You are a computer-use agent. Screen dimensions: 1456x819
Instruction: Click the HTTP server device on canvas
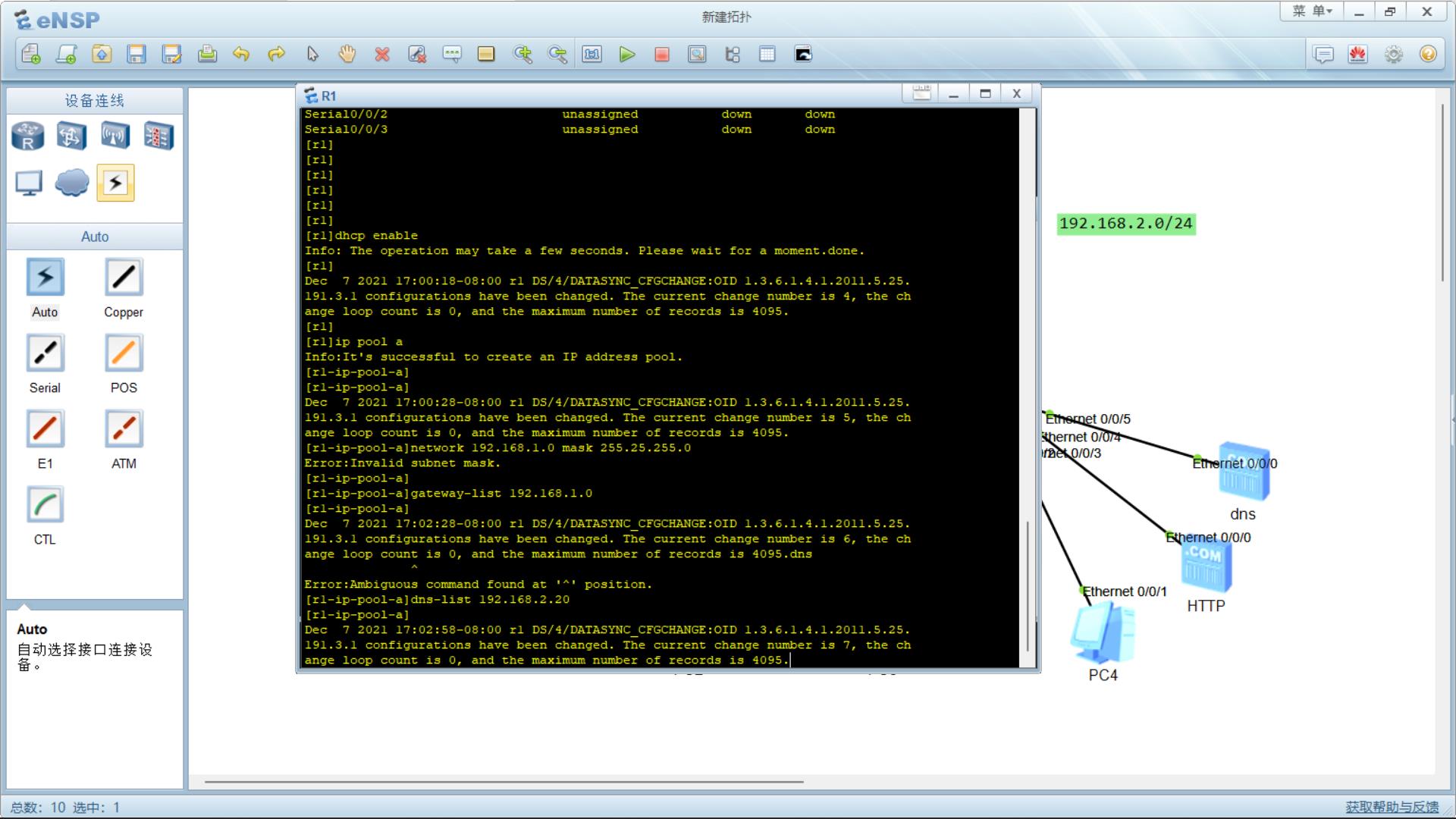(x=1206, y=566)
